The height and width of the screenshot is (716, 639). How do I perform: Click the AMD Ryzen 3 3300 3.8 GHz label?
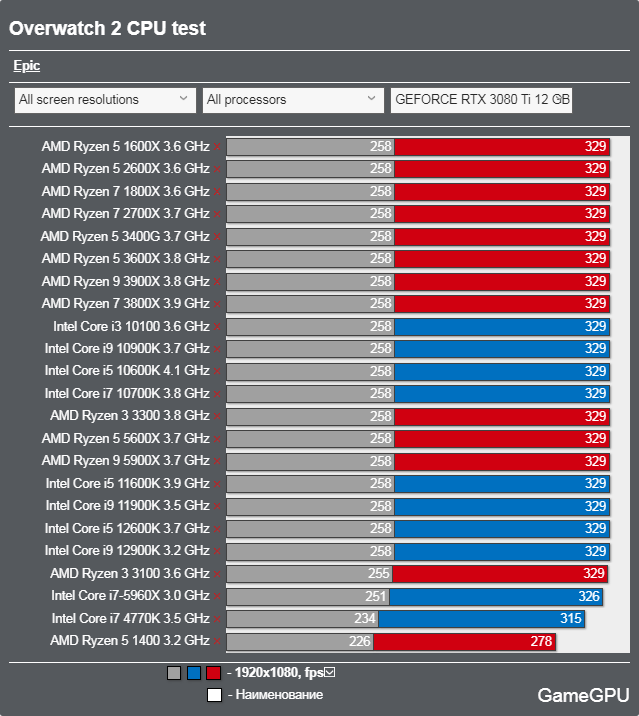point(130,416)
